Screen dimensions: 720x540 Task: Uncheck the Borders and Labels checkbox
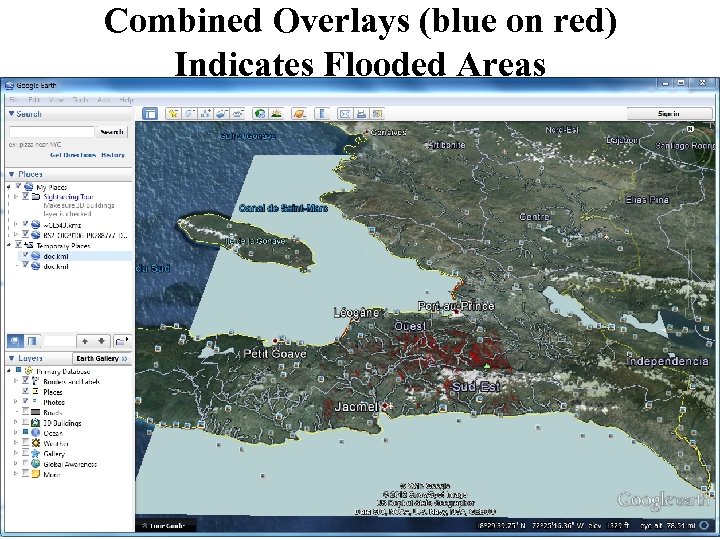(x=26, y=381)
